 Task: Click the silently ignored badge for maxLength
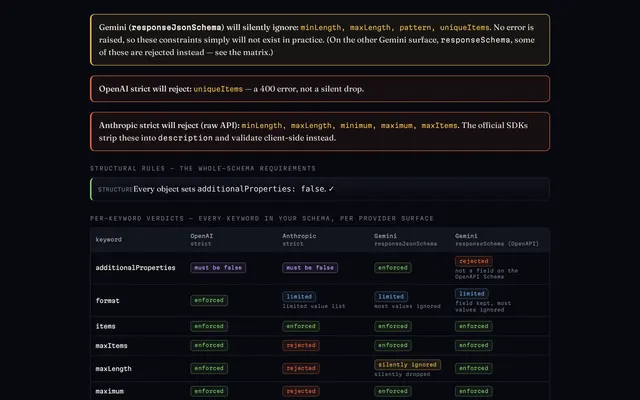coord(407,364)
